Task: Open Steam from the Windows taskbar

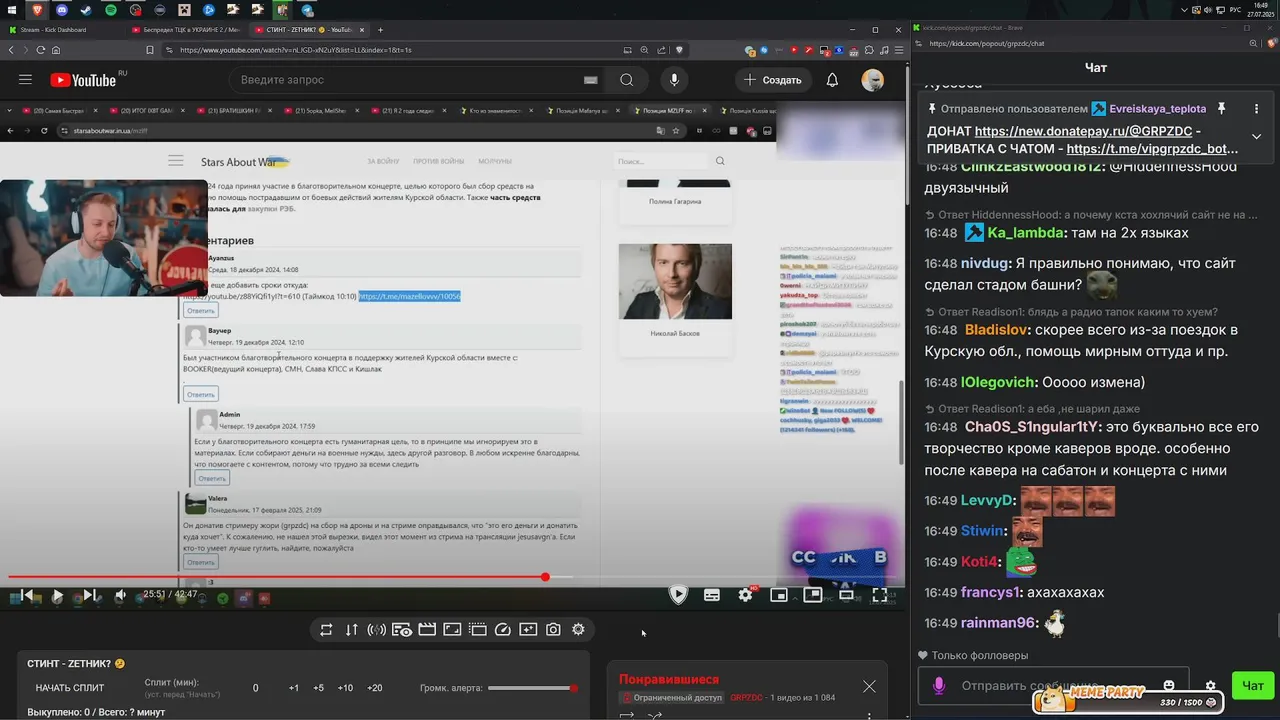Action: click(x=86, y=9)
